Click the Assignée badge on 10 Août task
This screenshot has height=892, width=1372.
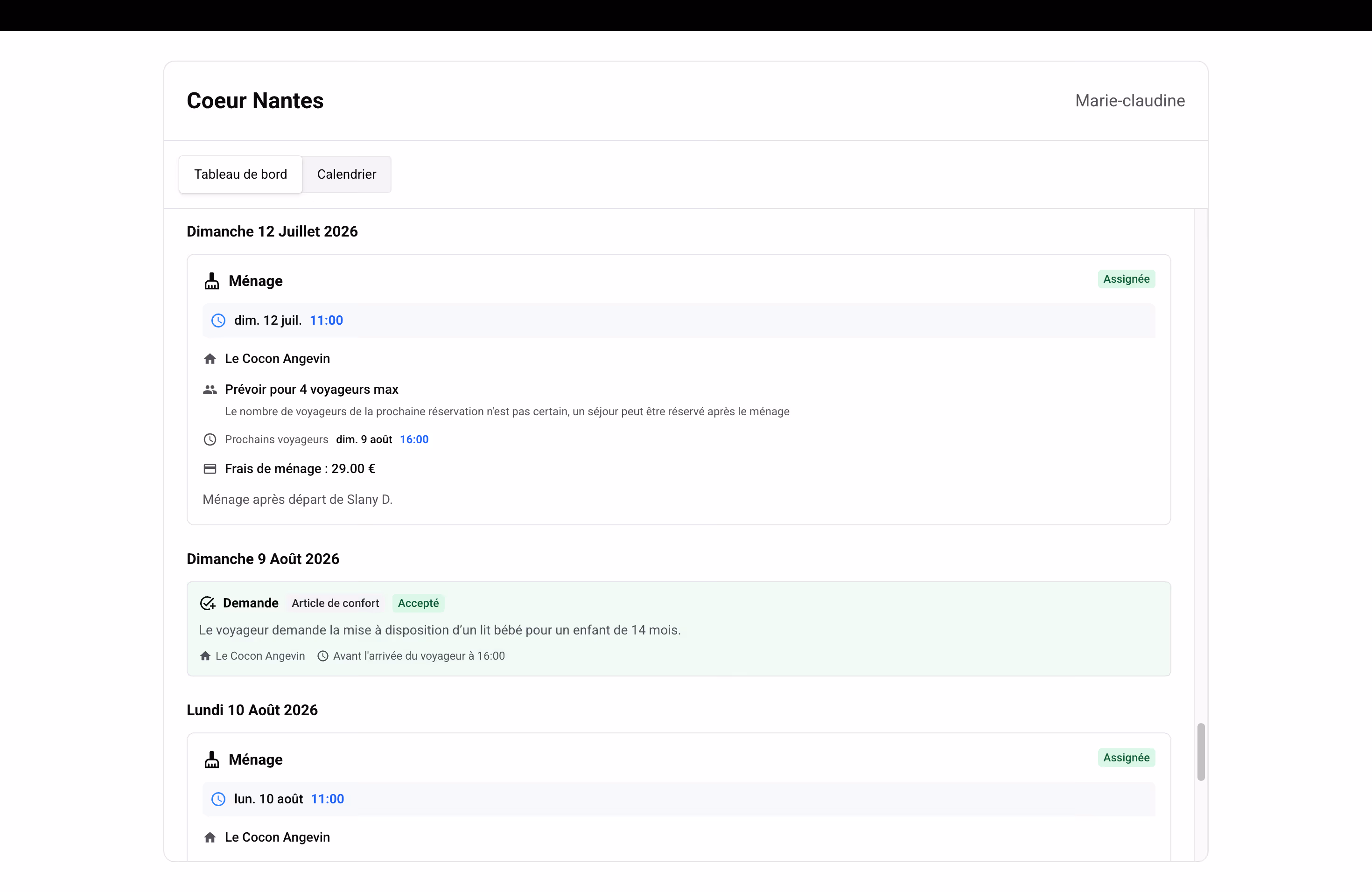coord(1126,758)
